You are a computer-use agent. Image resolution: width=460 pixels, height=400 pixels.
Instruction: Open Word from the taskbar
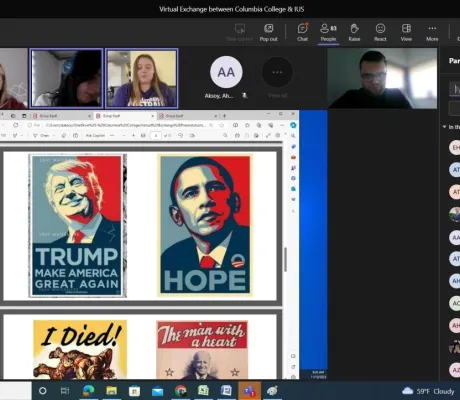226,391
